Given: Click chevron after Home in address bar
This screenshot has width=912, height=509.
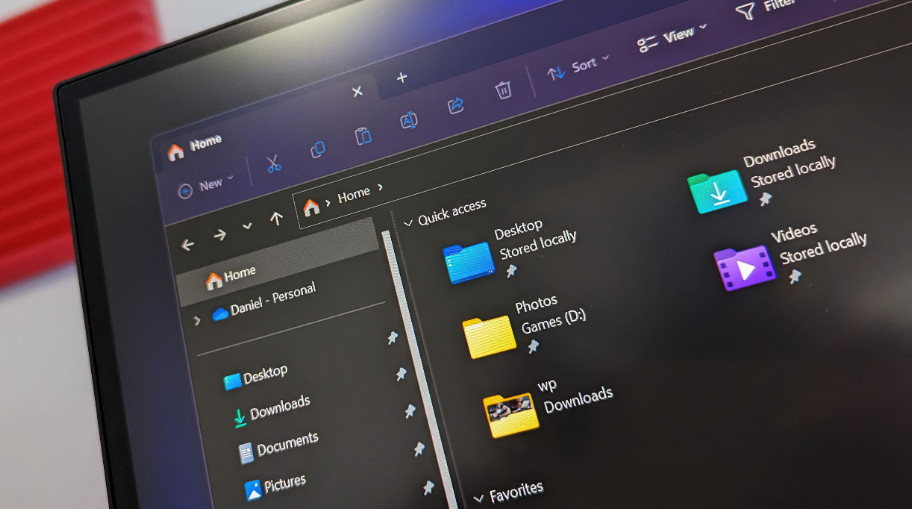Looking at the screenshot, I should click(380, 187).
